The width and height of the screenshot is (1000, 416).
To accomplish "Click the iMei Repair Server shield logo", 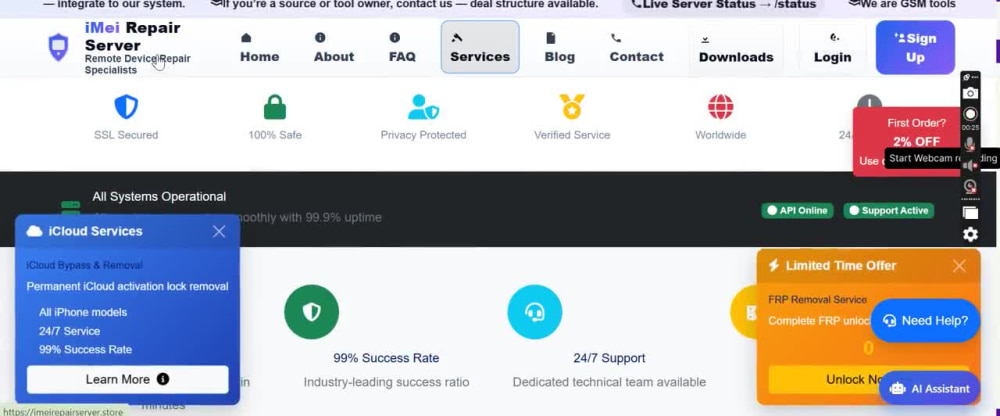I will pyautogui.click(x=59, y=47).
